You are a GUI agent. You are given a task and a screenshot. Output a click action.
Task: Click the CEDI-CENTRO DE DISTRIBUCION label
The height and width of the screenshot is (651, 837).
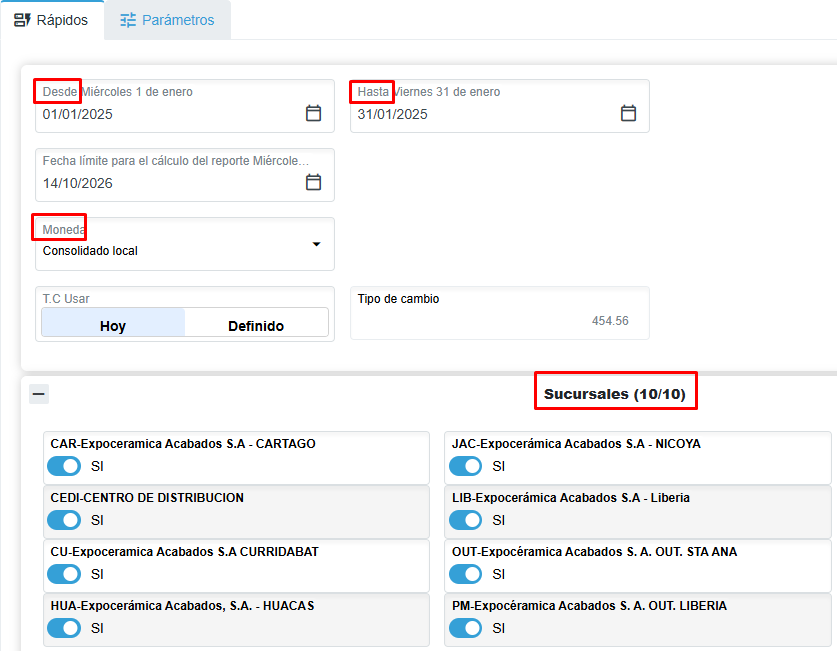tap(147, 497)
